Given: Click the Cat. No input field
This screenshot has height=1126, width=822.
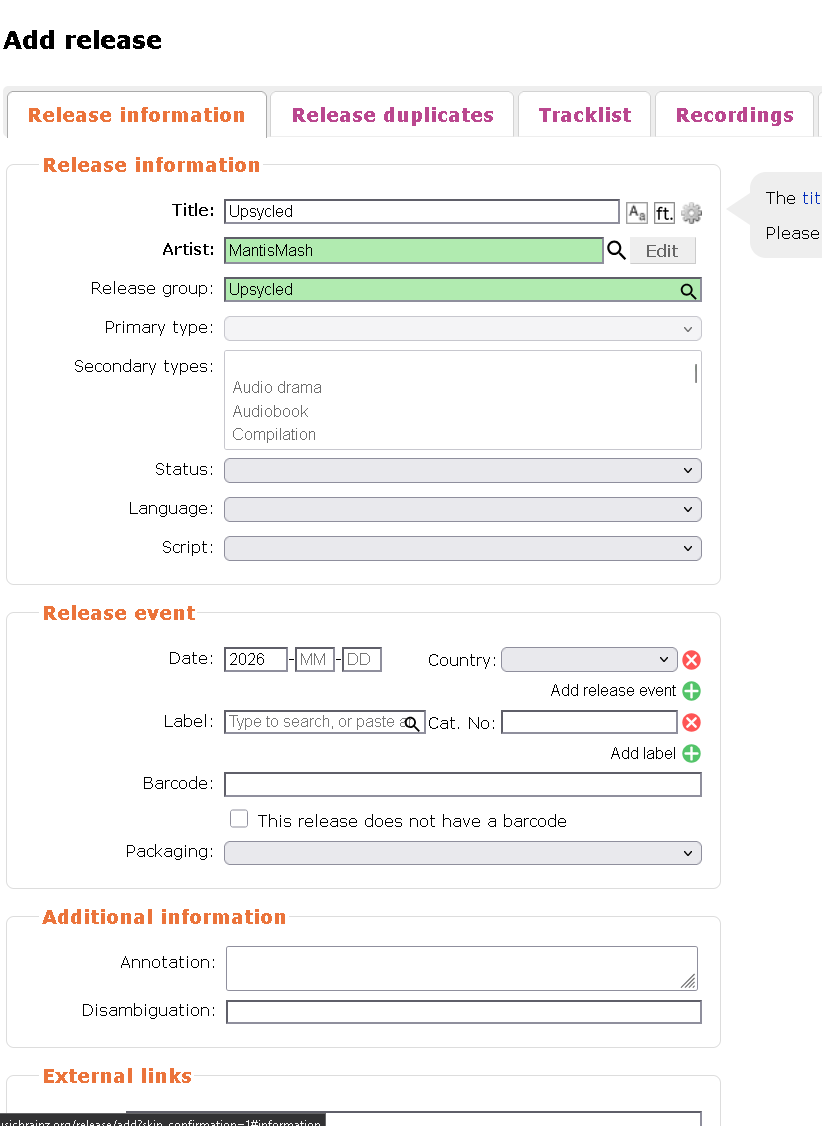Looking at the screenshot, I should tap(589, 722).
